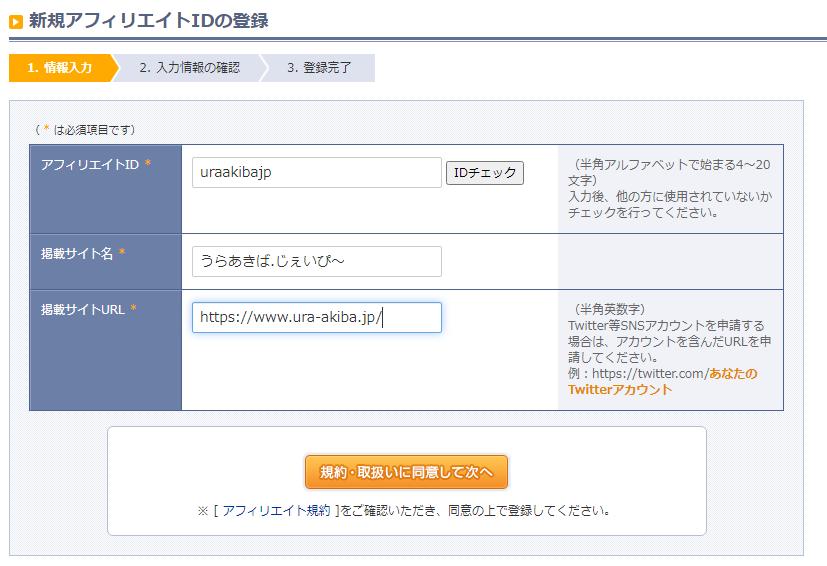Click the asterisk next to 掲載サイトURL
Screen dimensions: 827x566
[133, 308]
